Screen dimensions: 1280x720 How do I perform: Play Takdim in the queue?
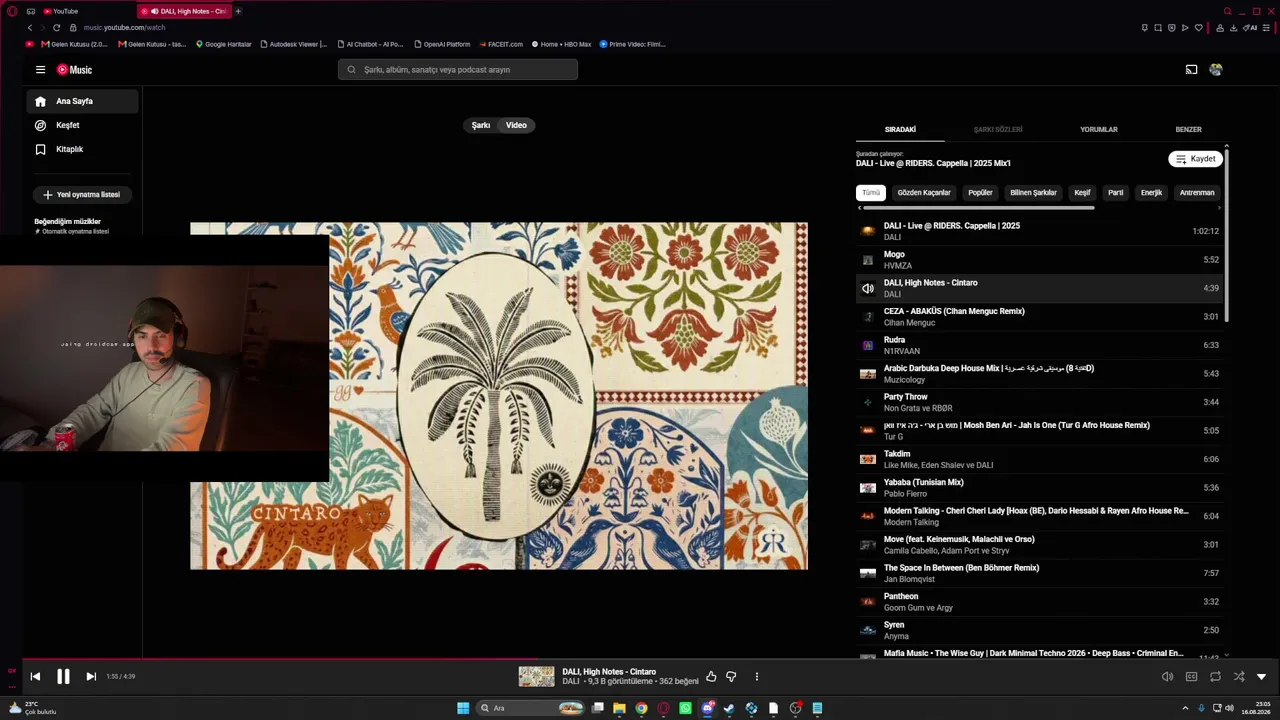pos(1040,459)
